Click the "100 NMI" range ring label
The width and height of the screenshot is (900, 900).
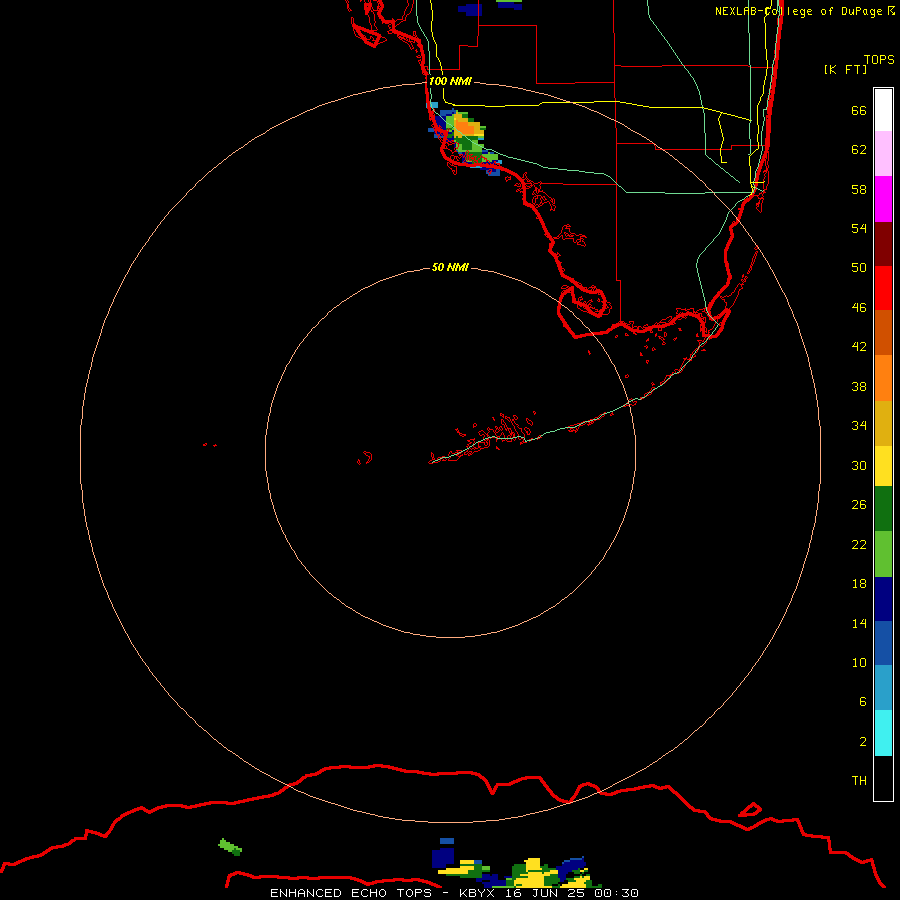(450, 82)
